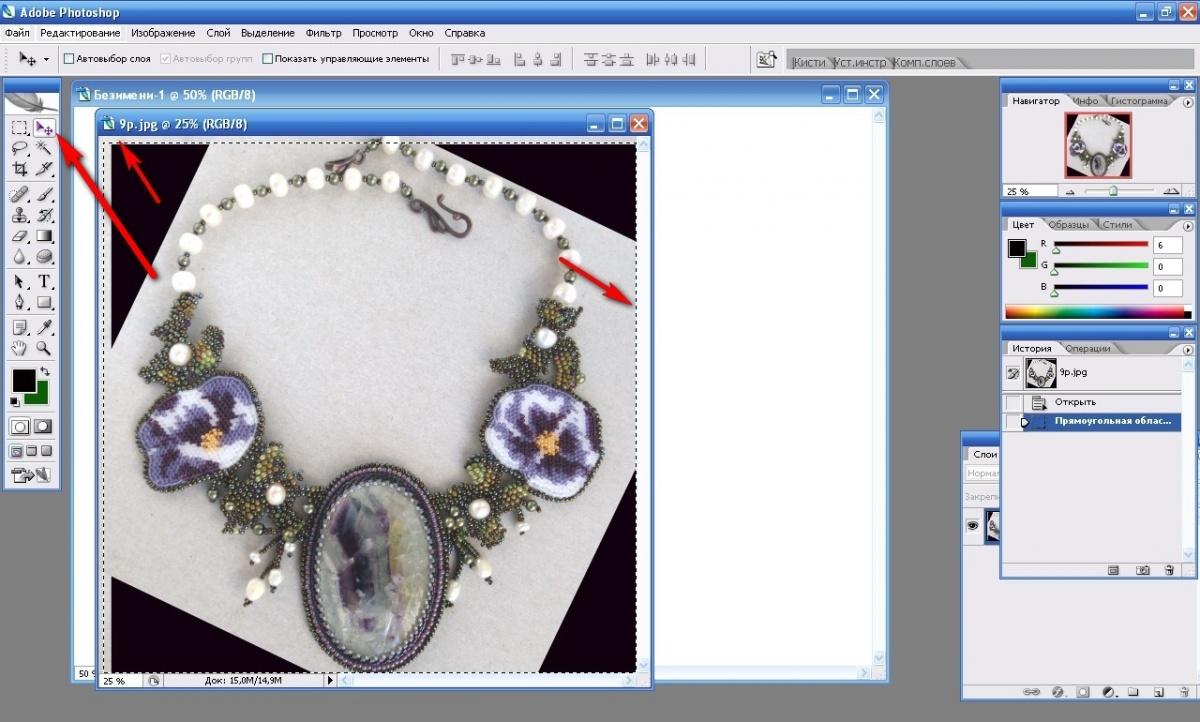
Task: Select the Lasso tool
Action: coord(19,148)
